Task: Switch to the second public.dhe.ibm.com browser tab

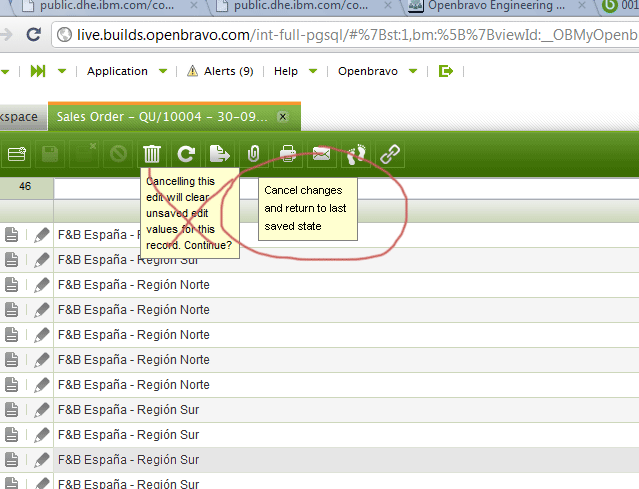Action: coord(301,6)
